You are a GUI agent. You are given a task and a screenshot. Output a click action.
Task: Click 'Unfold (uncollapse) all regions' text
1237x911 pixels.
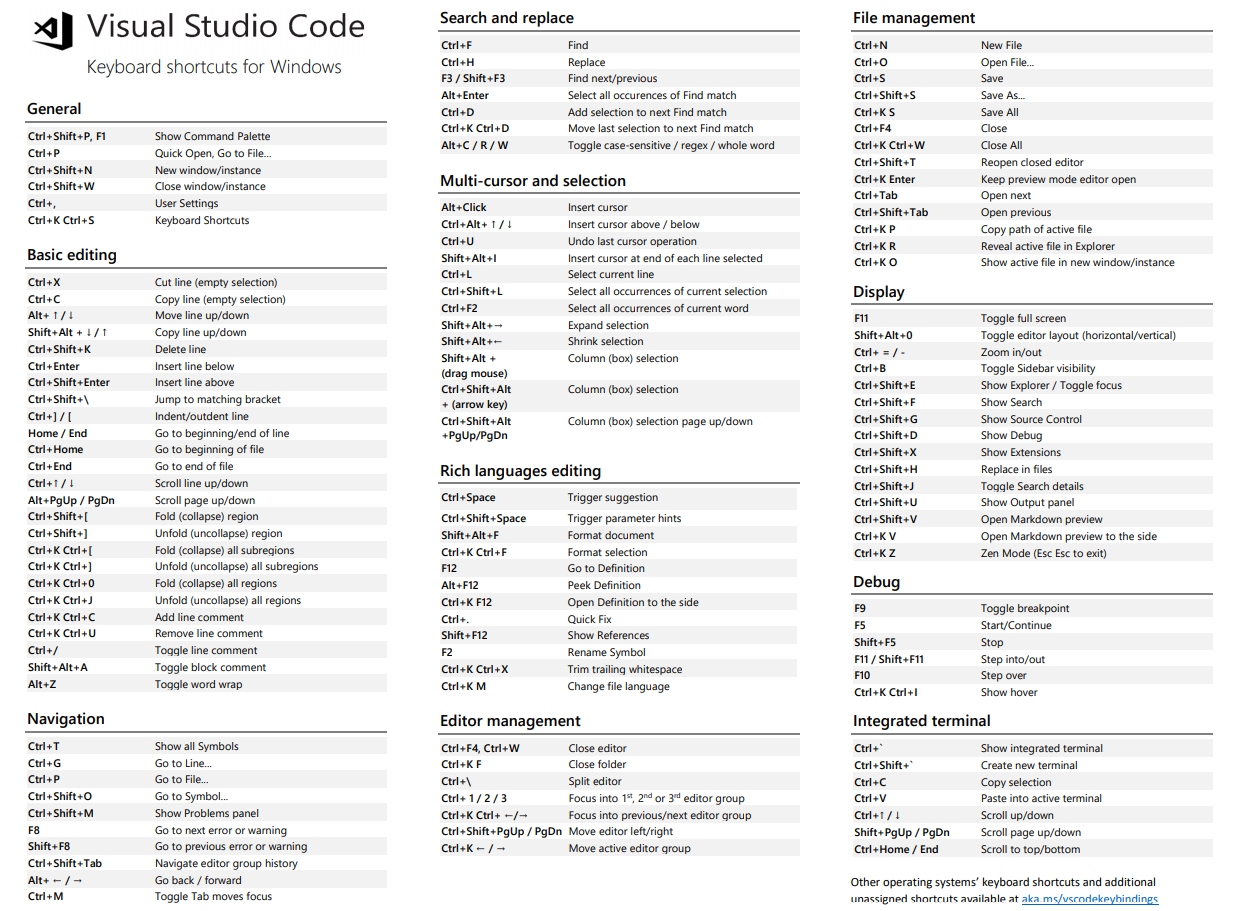(228, 600)
